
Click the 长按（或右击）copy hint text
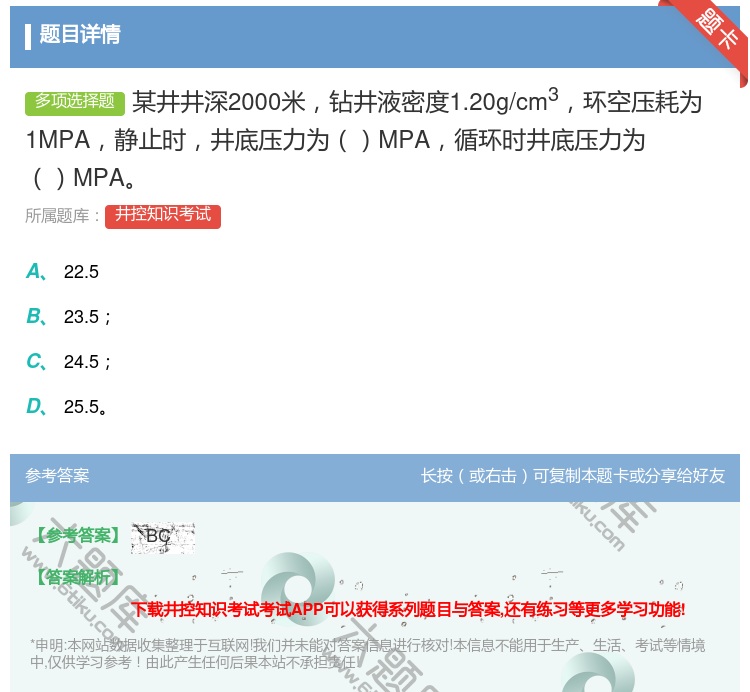coord(573,475)
